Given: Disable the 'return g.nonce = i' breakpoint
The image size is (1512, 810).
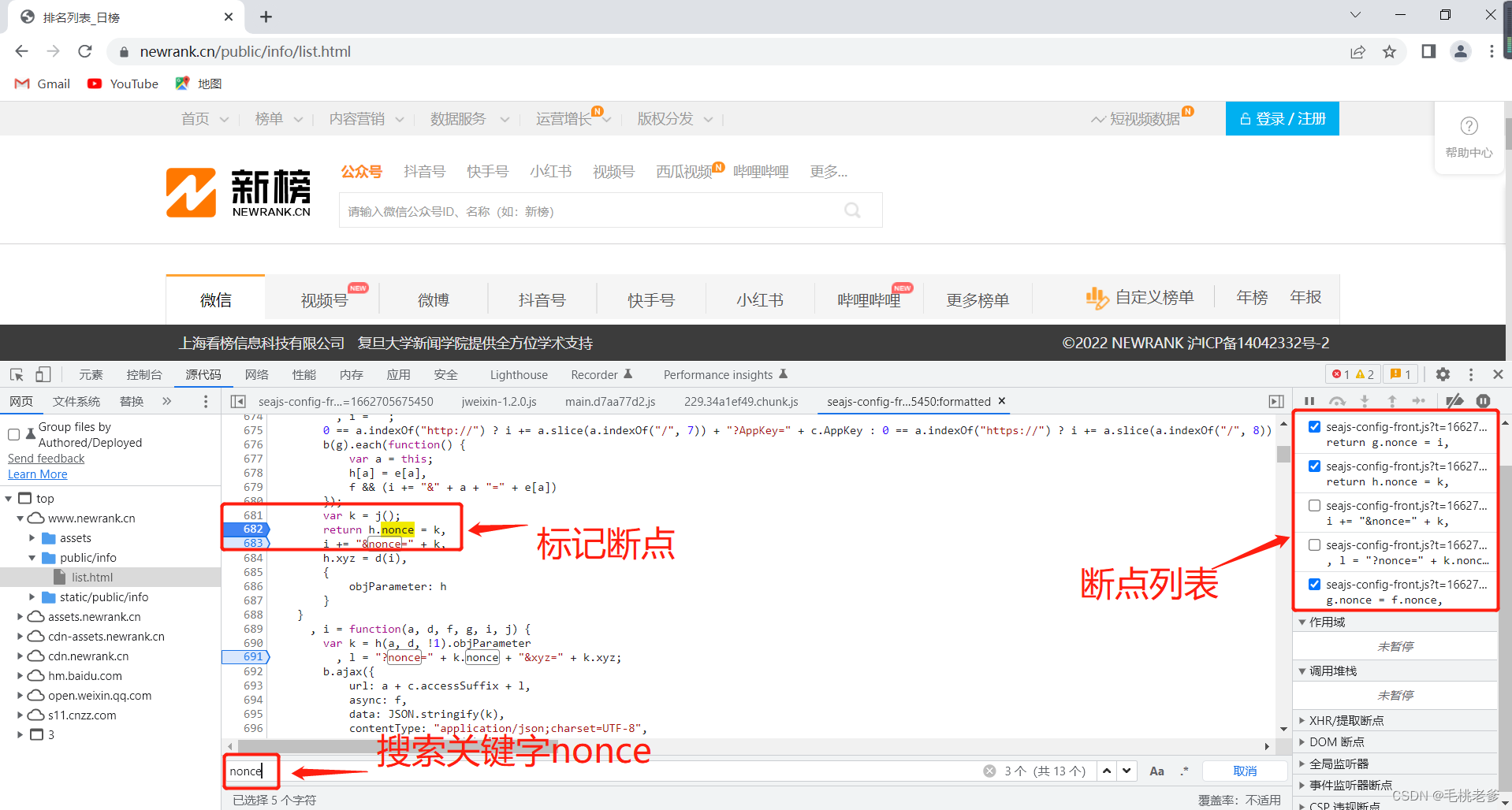Looking at the screenshot, I should pyautogui.click(x=1314, y=426).
